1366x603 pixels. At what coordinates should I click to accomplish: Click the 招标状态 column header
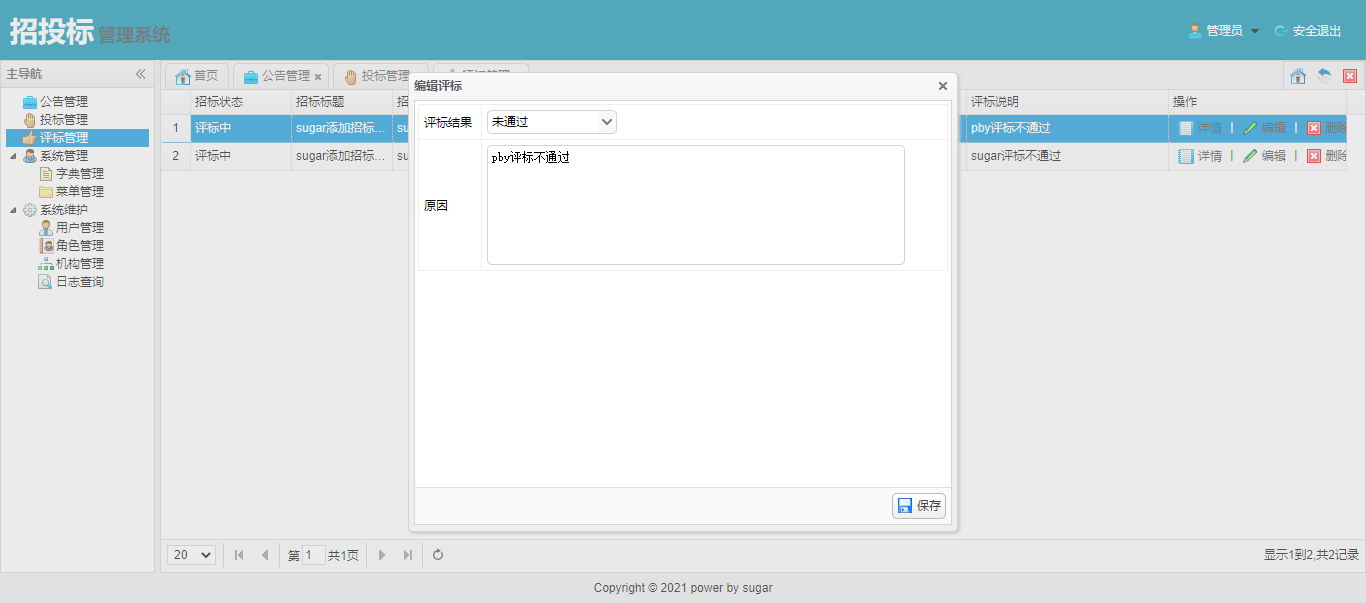click(241, 102)
